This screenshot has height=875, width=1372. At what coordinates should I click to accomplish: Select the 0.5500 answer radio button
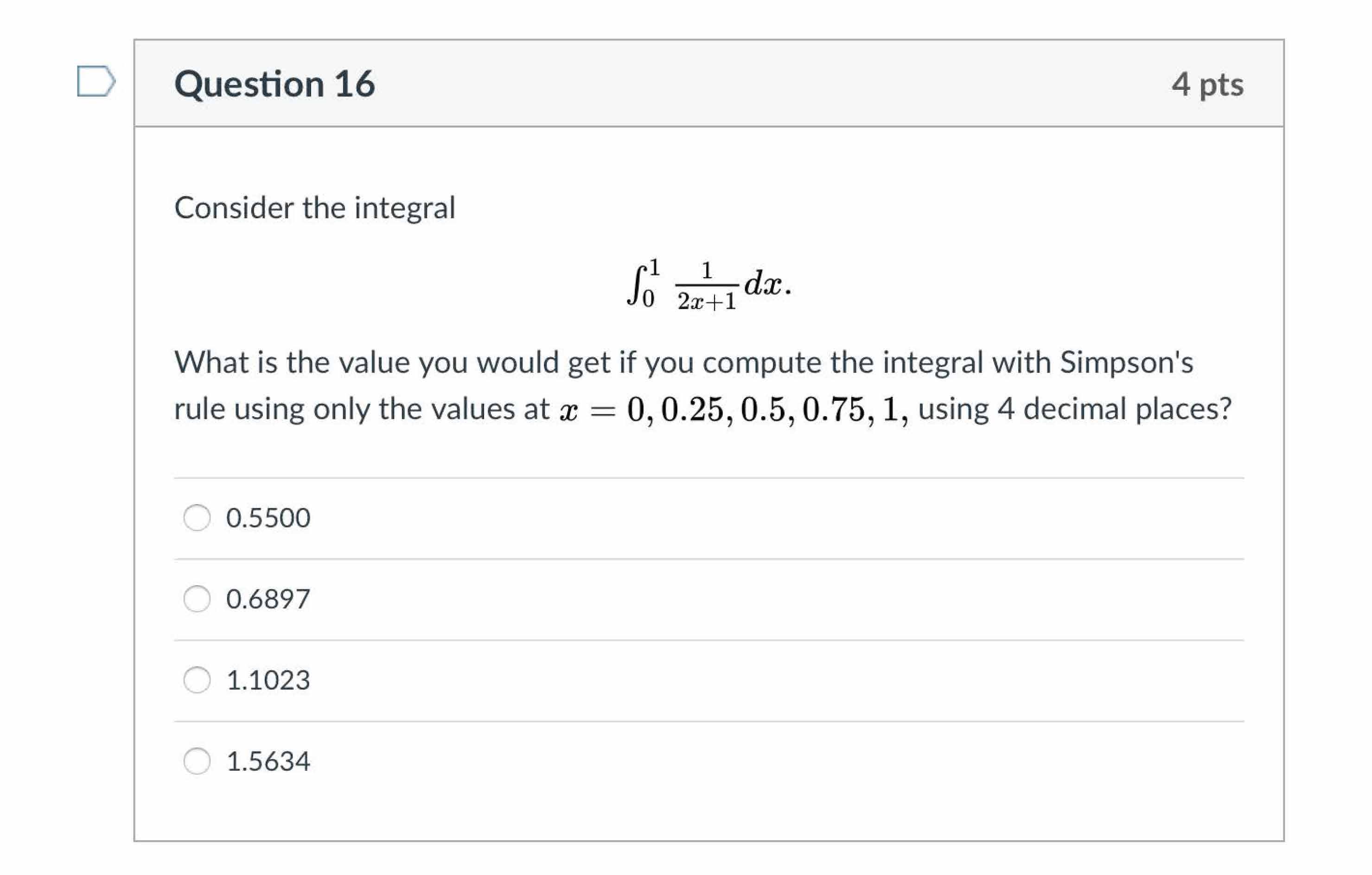(x=197, y=517)
